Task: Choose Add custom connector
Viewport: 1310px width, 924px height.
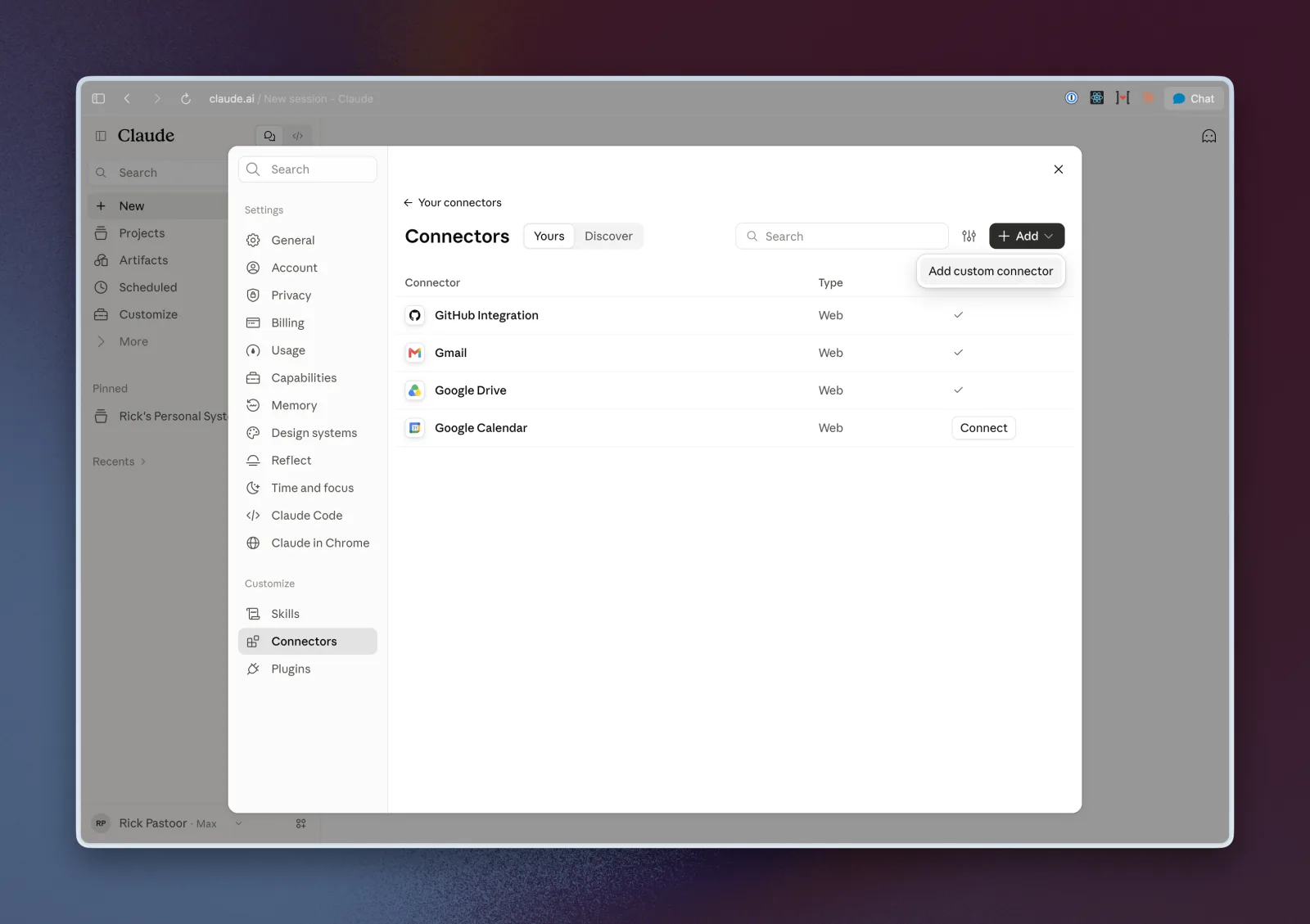Action: (991, 271)
